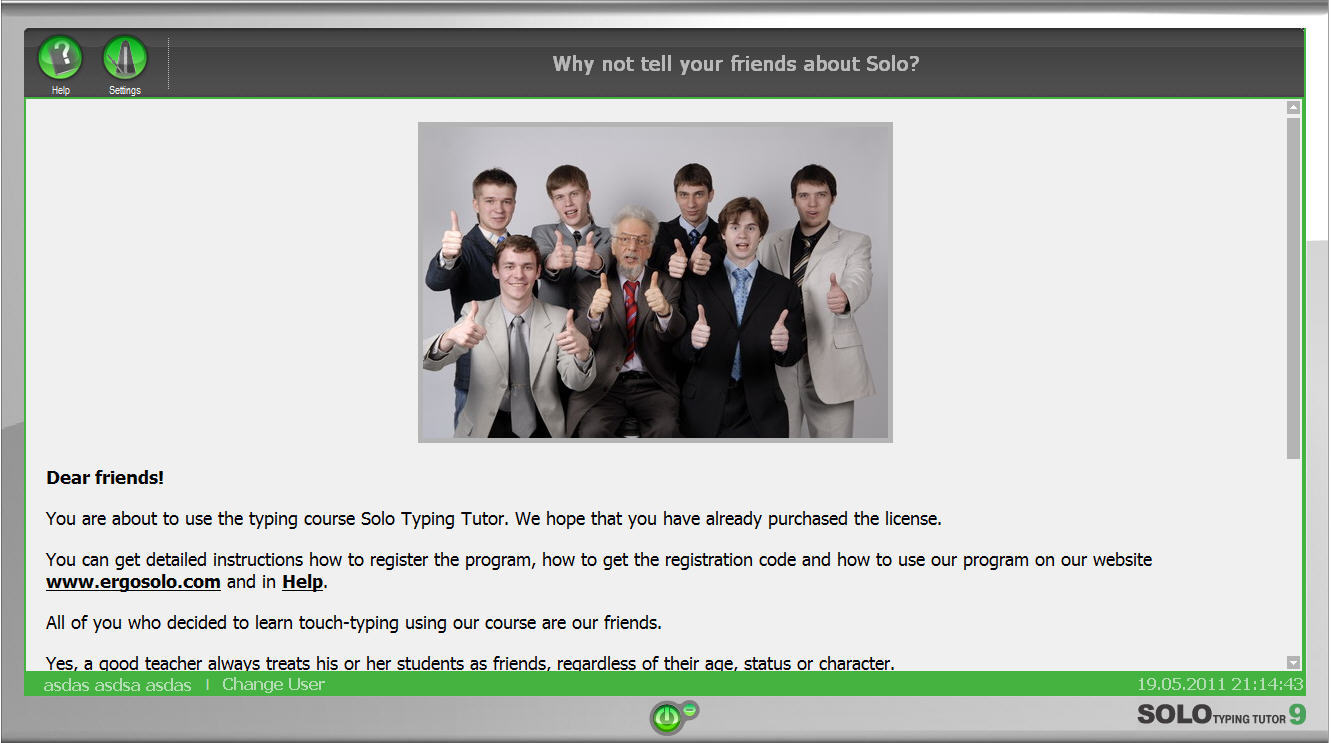
Task: Follow the underlined Help link in the text
Action: 302,582
